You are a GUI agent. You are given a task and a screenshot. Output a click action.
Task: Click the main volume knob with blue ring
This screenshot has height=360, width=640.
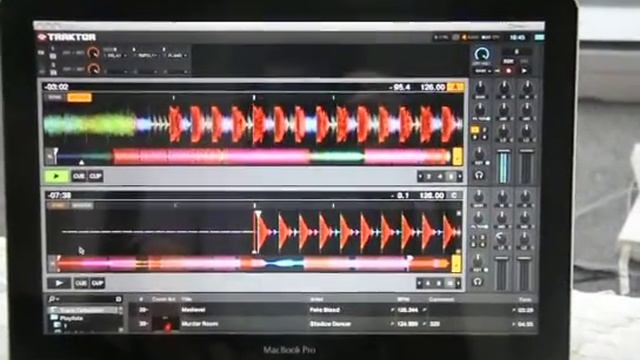482,55
